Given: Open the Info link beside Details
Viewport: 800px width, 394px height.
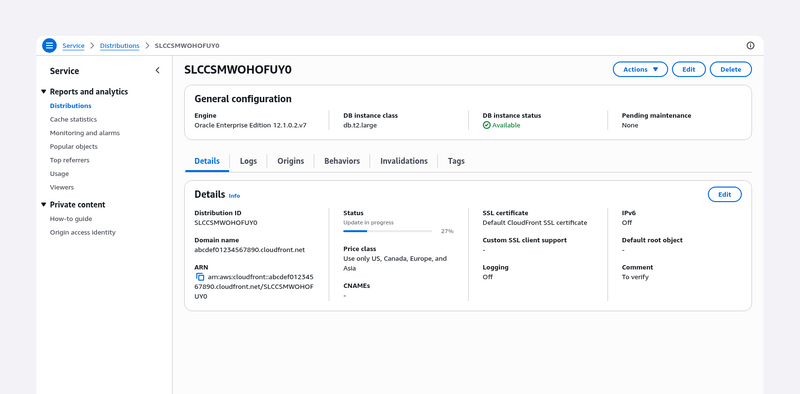Looking at the screenshot, I should [234, 195].
